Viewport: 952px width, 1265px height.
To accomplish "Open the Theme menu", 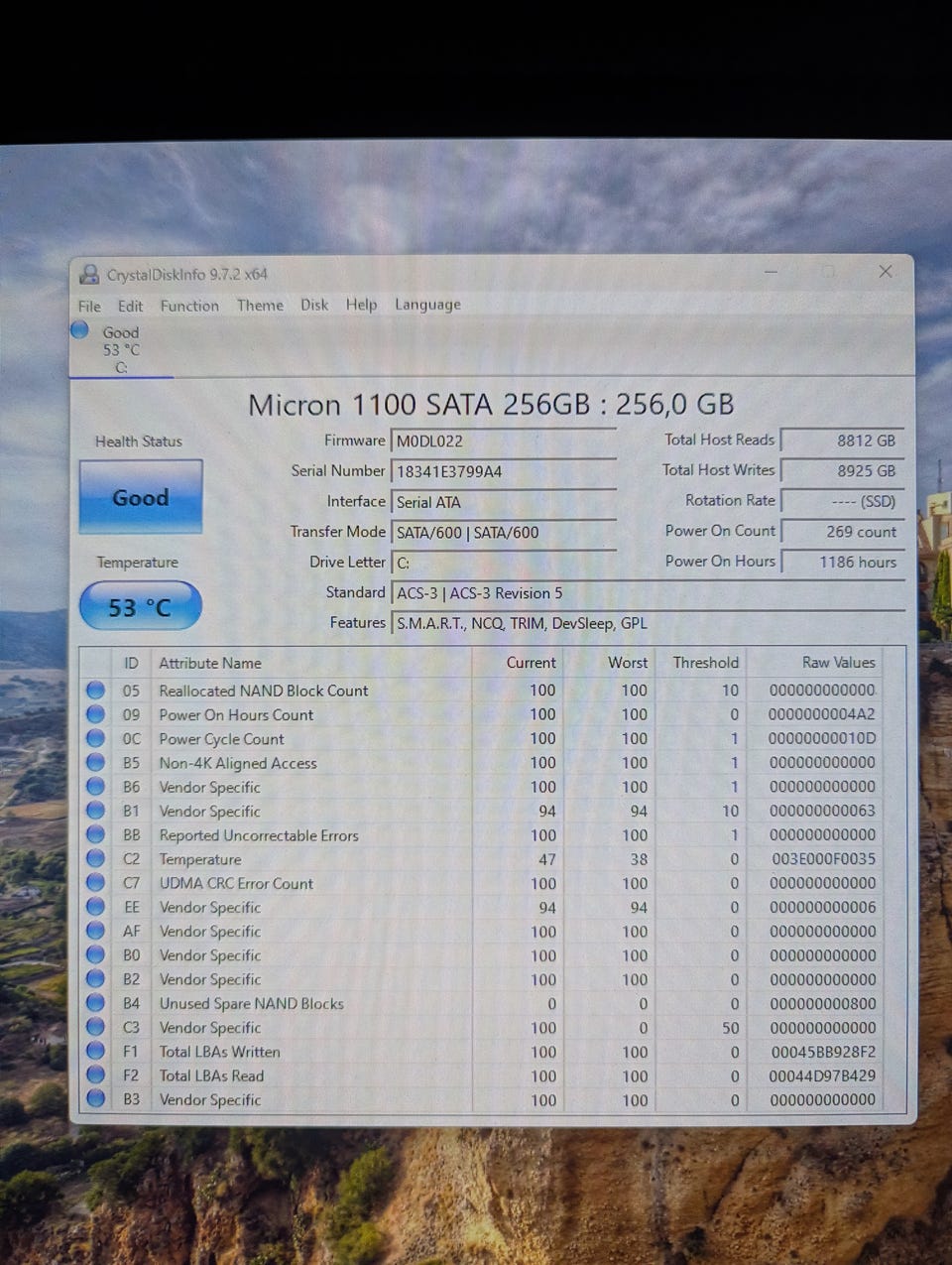I will pyautogui.click(x=260, y=306).
